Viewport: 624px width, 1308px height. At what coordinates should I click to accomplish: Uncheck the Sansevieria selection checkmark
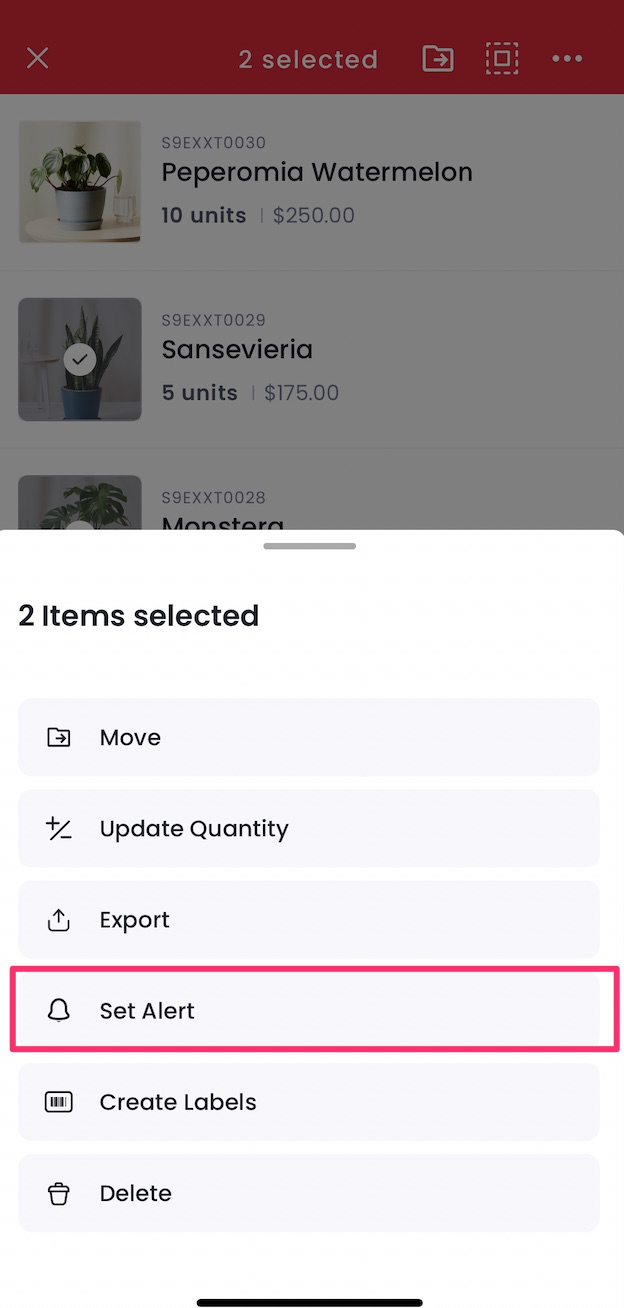pyautogui.click(x=80, y=359)
